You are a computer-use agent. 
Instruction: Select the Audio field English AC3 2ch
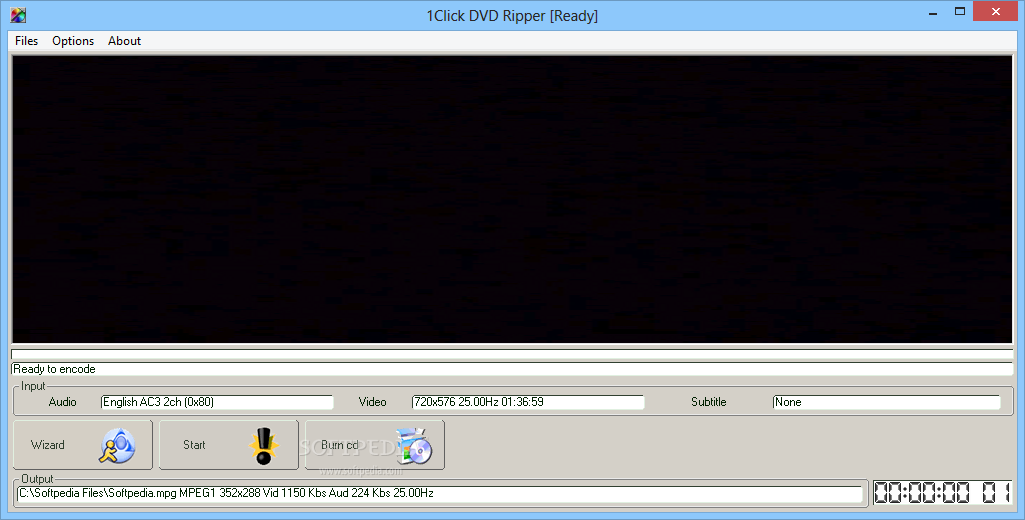217,402
